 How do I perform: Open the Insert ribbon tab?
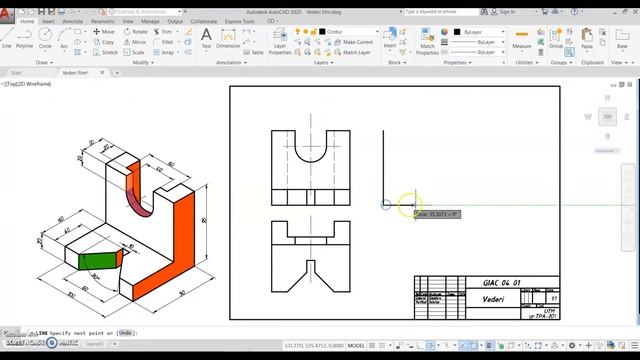(48, 21)
